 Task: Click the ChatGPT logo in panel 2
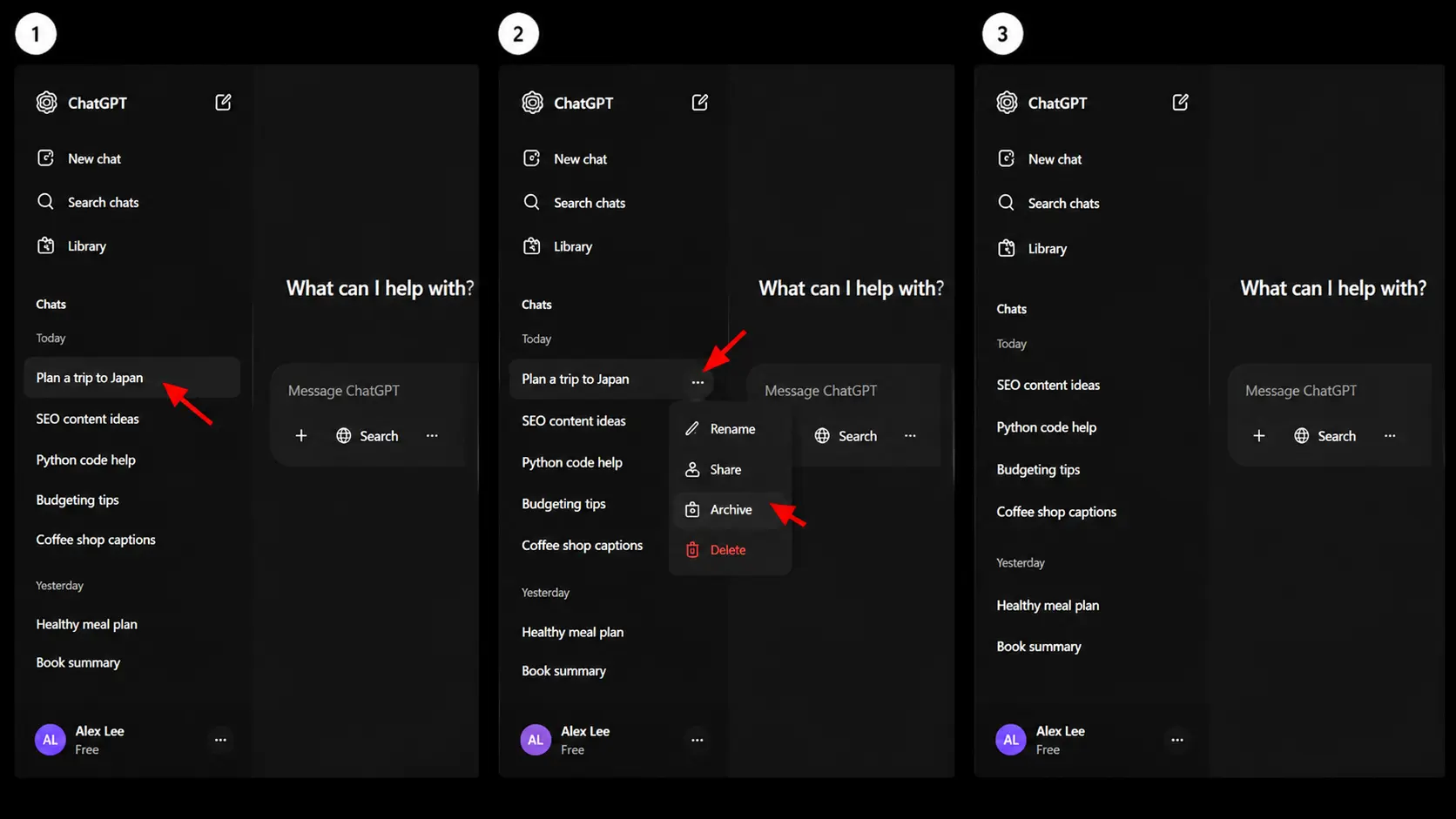point(532,103)
